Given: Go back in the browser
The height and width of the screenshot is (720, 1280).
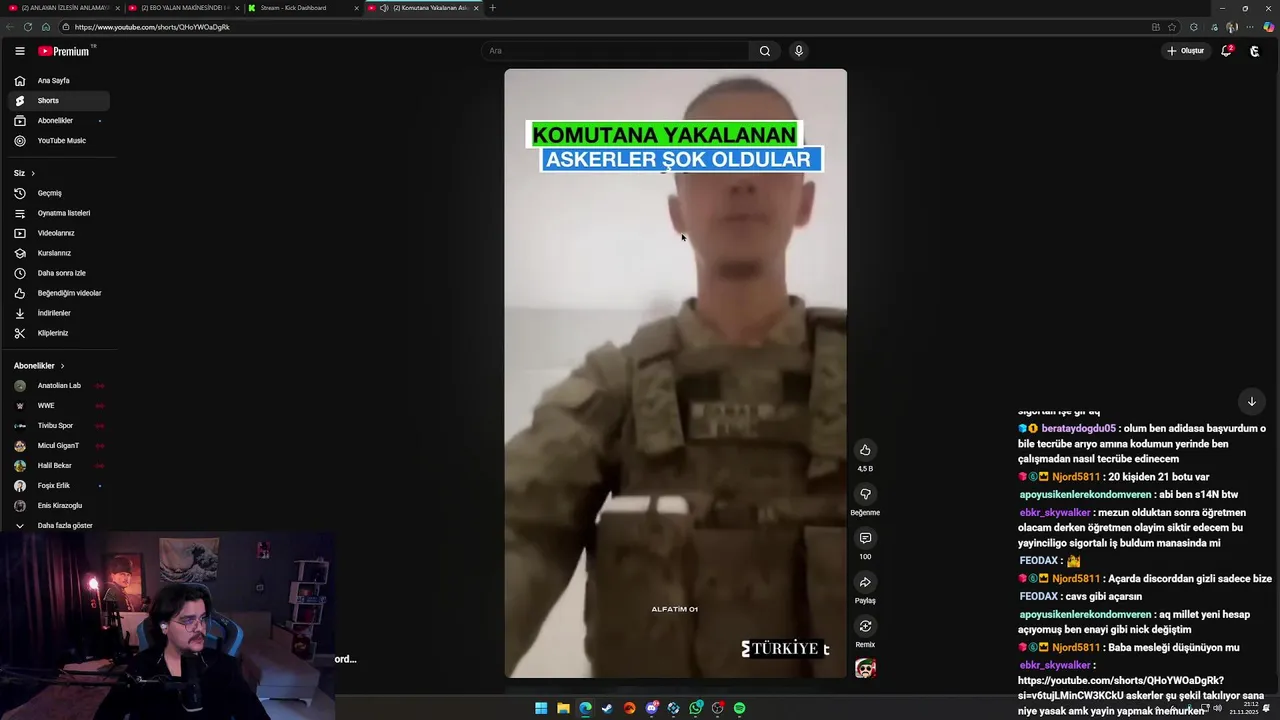Looking at the screenshot, I should coord(10,27).
